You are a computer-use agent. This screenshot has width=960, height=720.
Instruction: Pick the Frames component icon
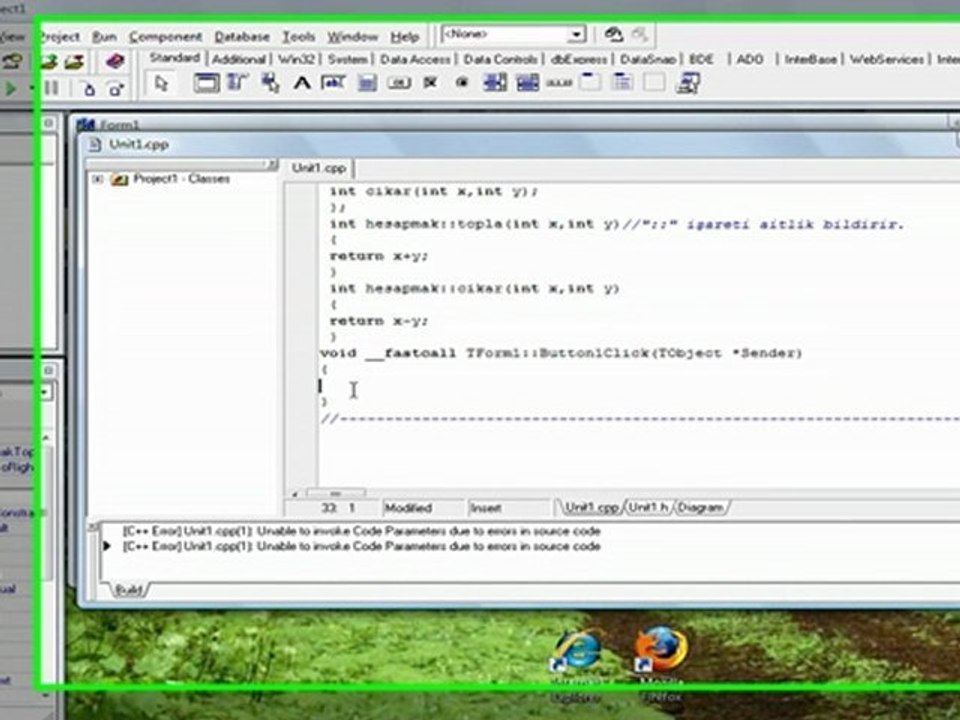[x=206, y=83]
